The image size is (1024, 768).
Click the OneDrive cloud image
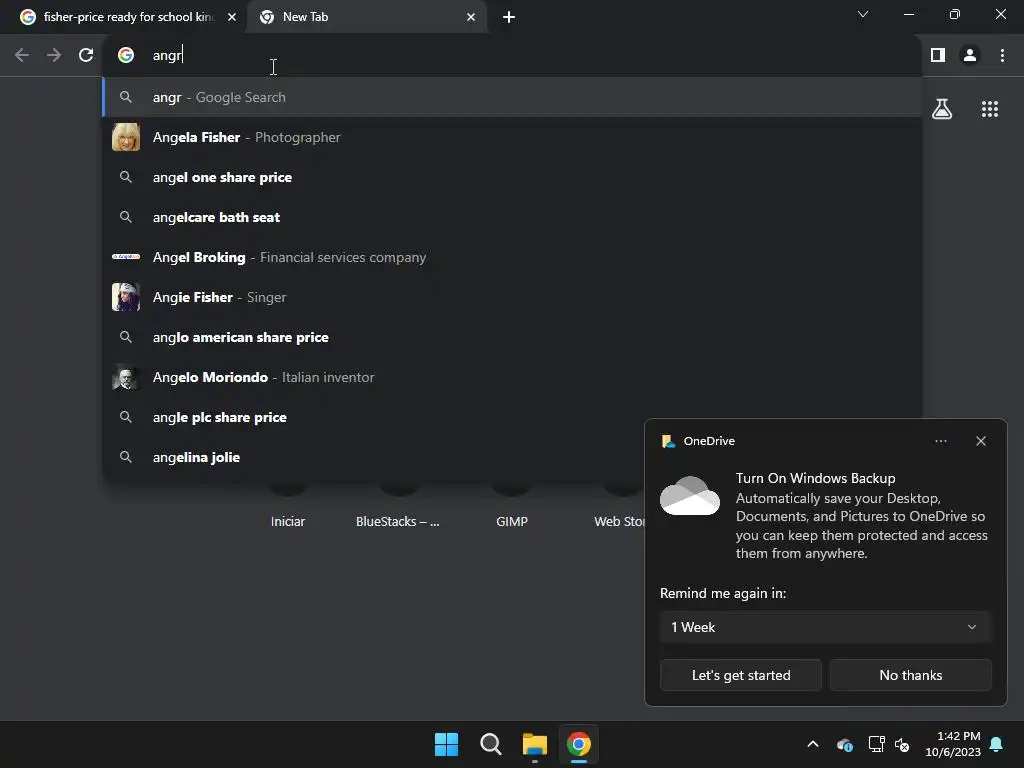pyautogui.click(x=690, y=496)
